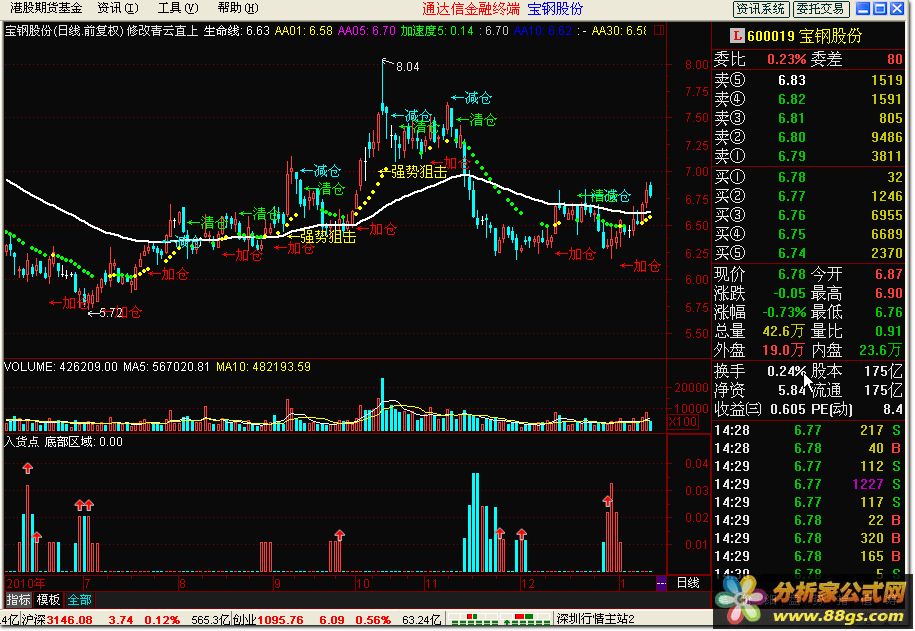915x631 pixels.
Task: Select the 14:29 trade with volume 165
Action: [x=808, y=556]
